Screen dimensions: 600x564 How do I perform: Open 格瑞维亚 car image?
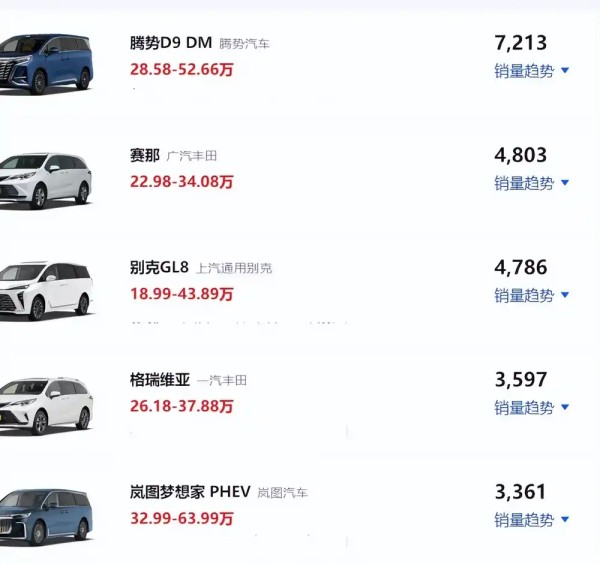point(46,406)
